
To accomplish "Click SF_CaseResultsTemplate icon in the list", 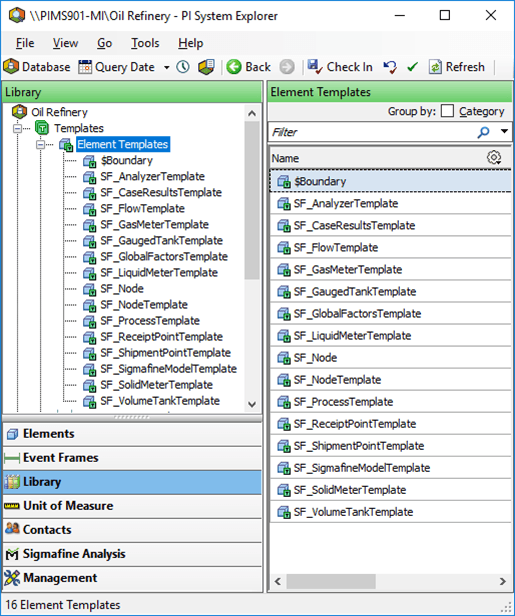I will pyautogui.click(x=284, y=226).
